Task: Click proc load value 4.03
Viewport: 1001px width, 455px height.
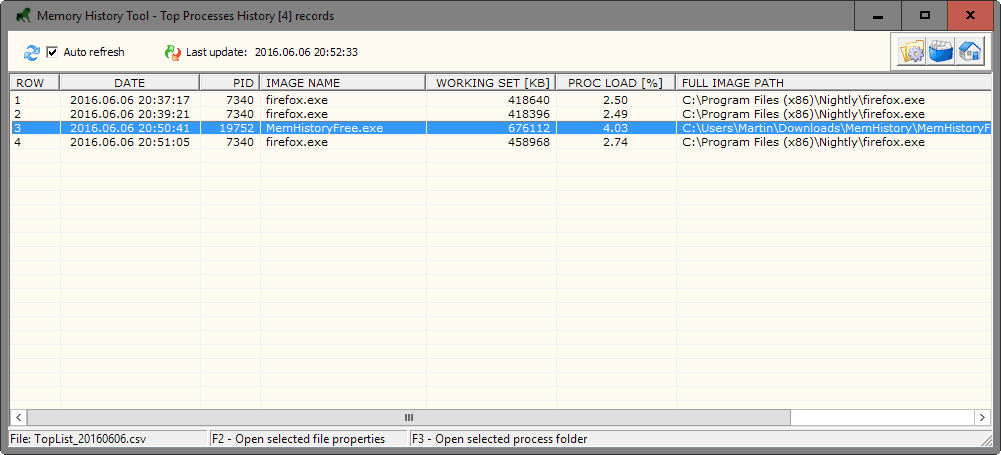Action: click(x=615, y=128)
